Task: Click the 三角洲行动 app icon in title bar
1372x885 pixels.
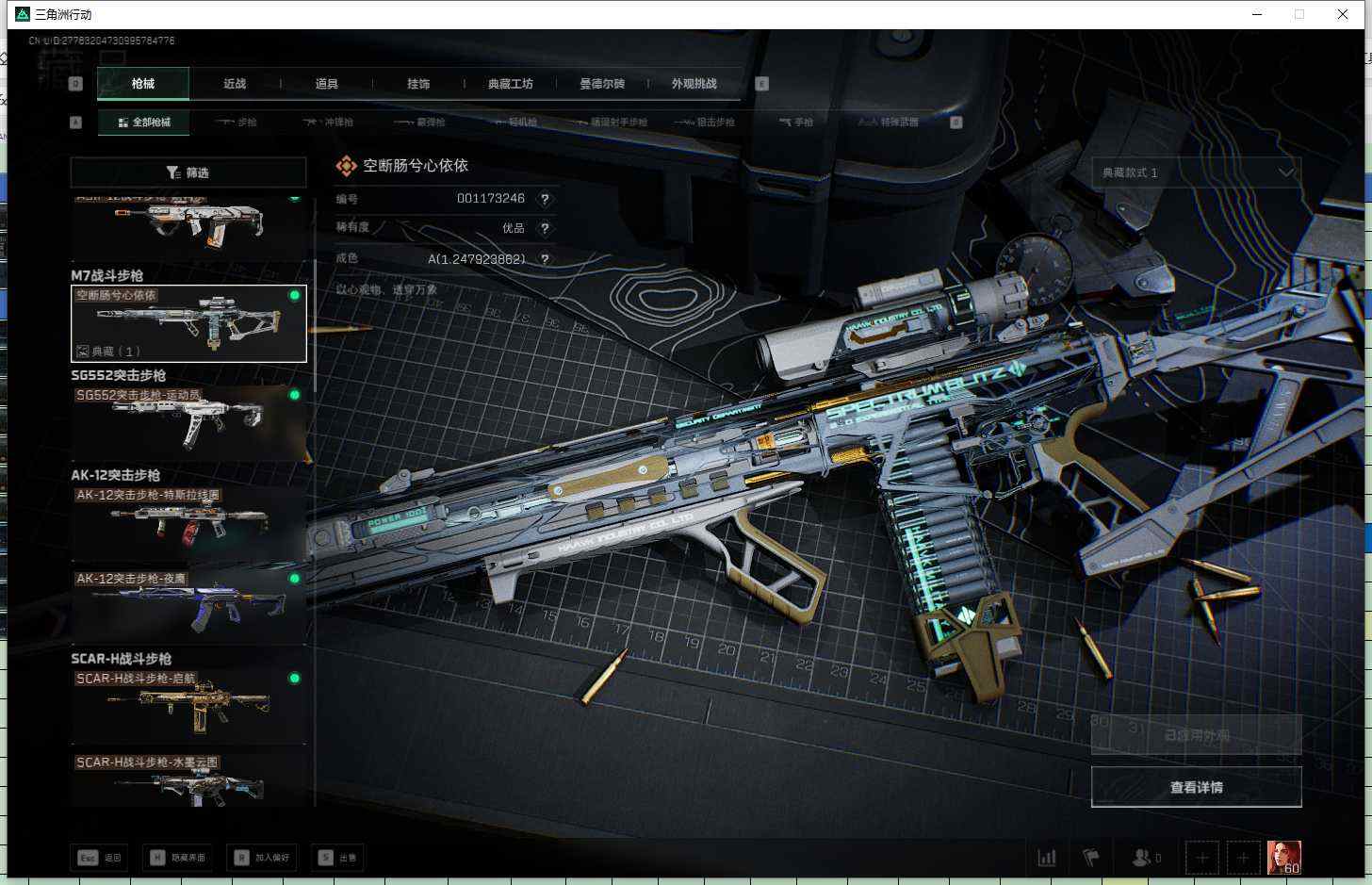Action: coord(22,14)
